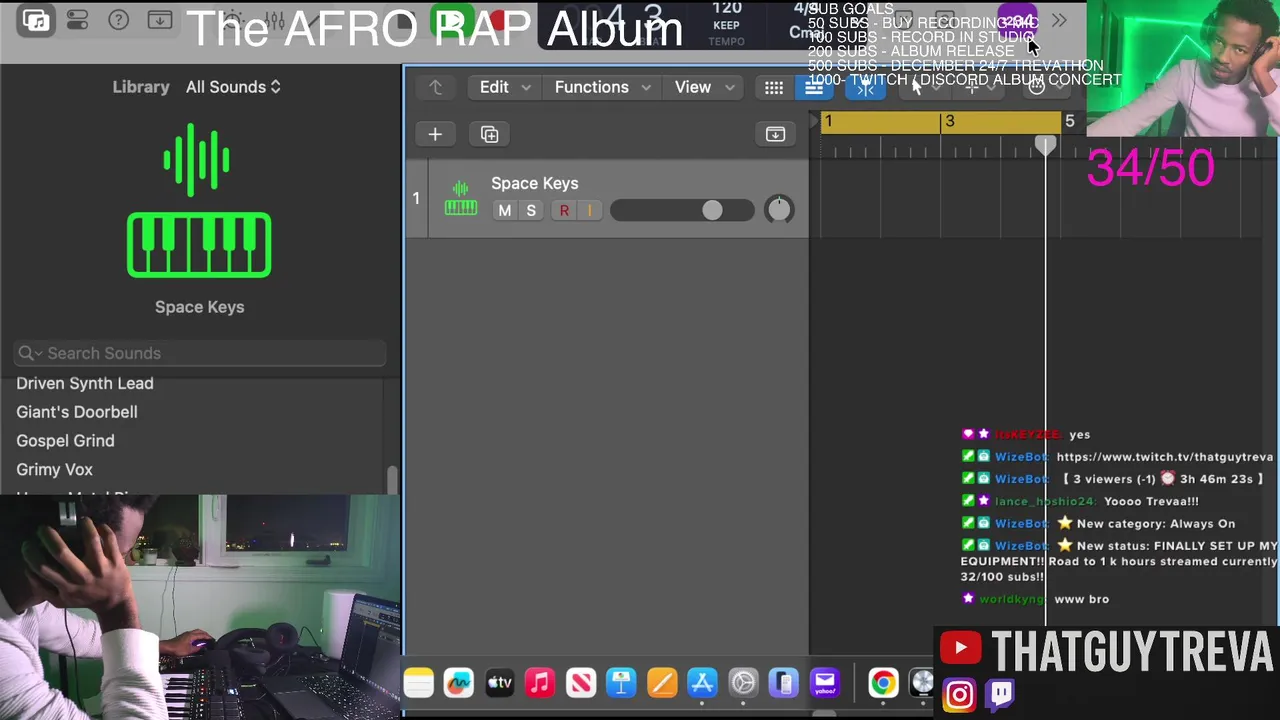Open Pages from the Dock
The image size is (1280, 720).
[662, 683]
